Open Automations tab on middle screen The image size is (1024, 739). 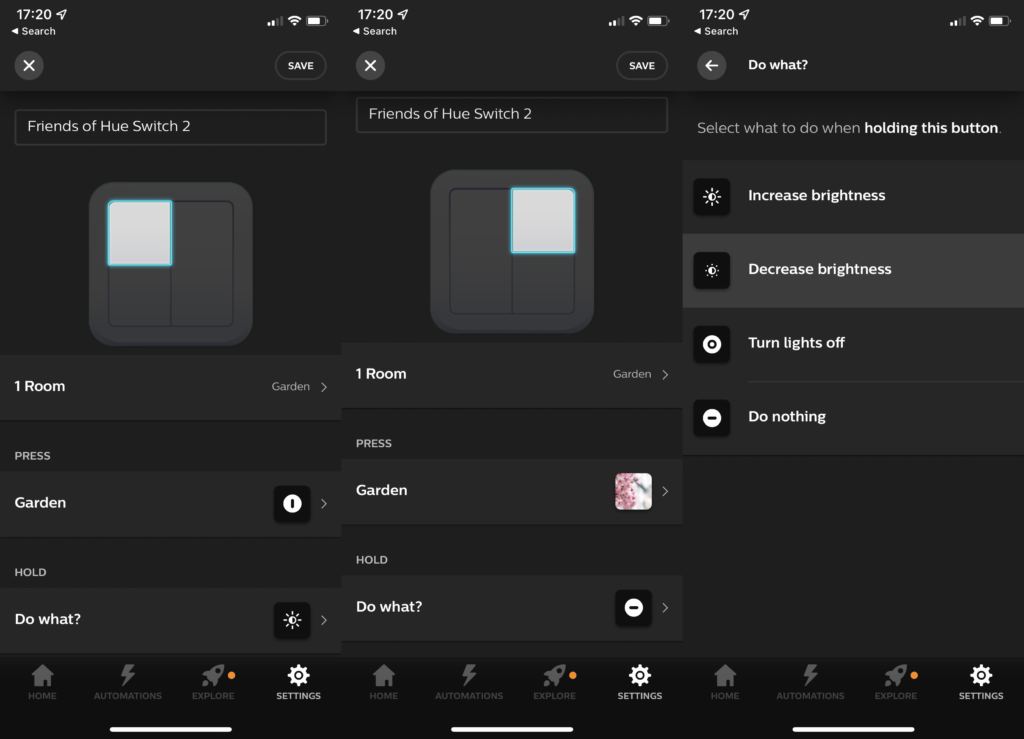(x=470, y=682)
